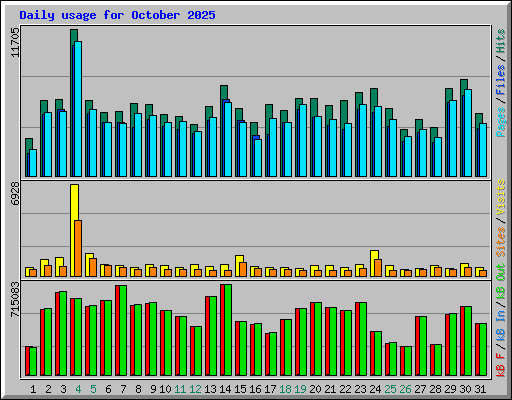Select day 10 on the x-axis

[x=165, y=389]
